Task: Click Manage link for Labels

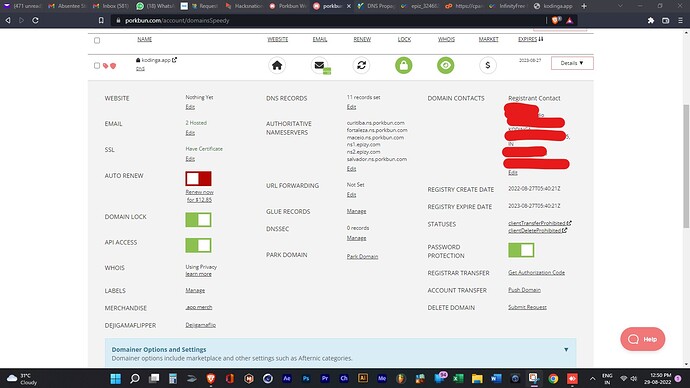Action: (x=195, y=290)
